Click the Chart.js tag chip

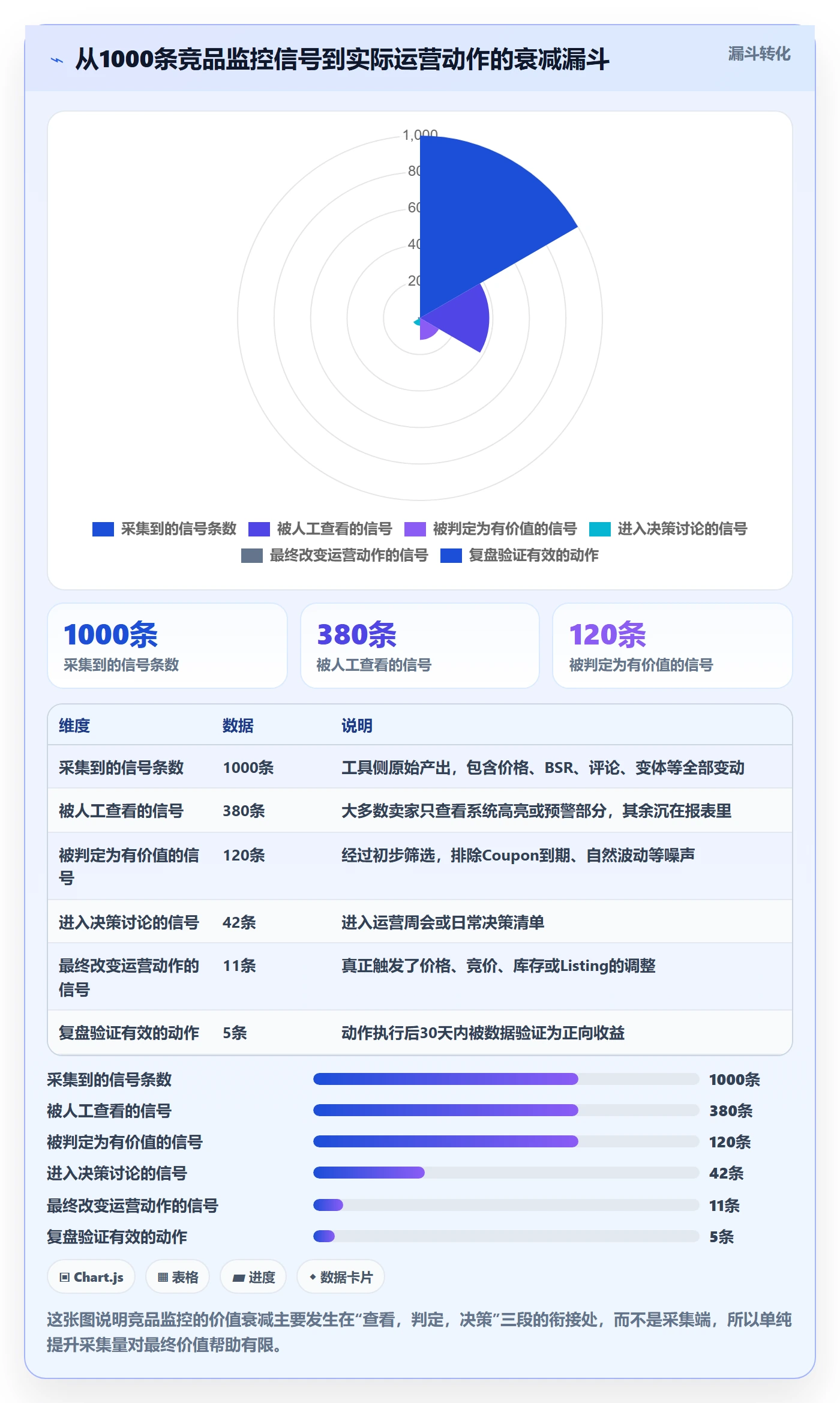91,1277
